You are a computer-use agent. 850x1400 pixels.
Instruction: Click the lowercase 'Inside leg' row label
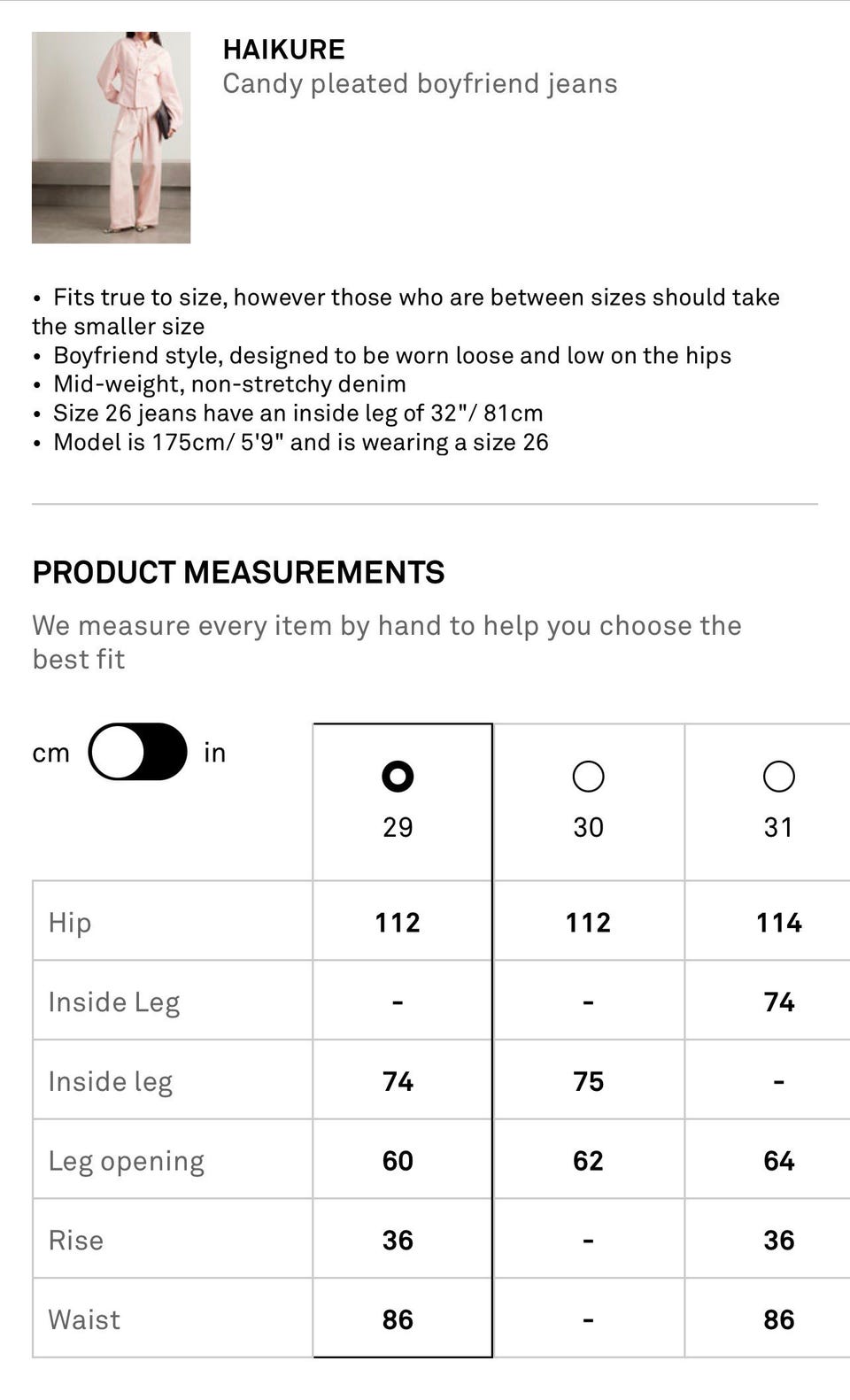[x=110, y=1081]
